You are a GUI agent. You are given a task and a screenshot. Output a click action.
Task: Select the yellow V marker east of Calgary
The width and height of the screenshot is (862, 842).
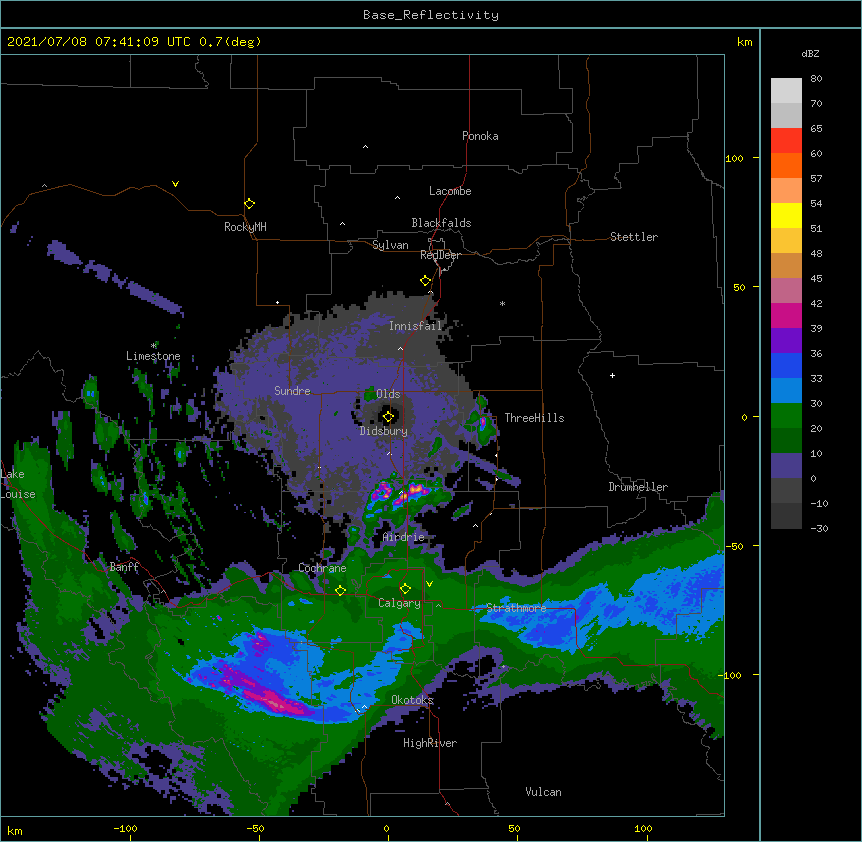(429, 584)
